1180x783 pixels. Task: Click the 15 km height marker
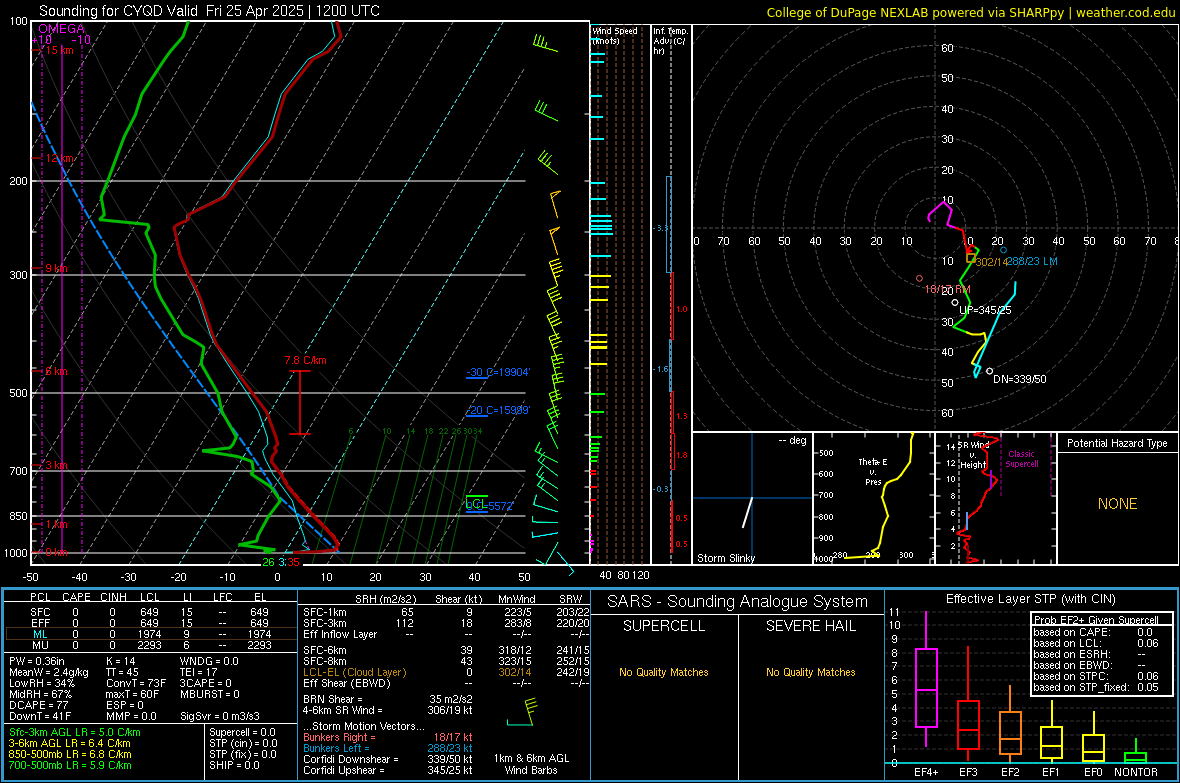click(x=59, y=50)
